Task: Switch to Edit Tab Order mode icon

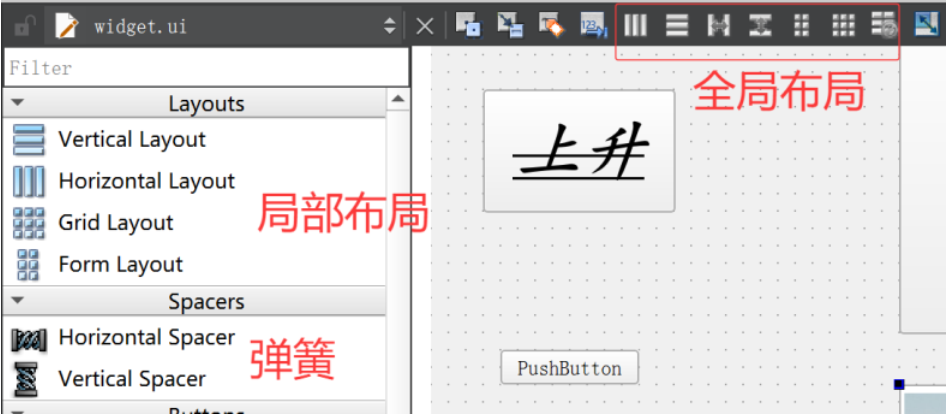Action: 594,26
